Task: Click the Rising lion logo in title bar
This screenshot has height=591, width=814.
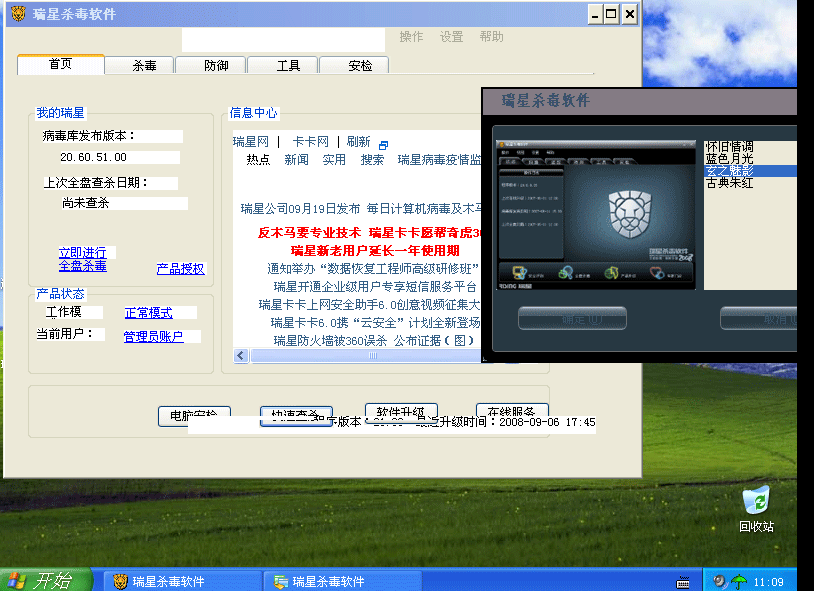Action: pyautogui.click(x=18, y=14)
